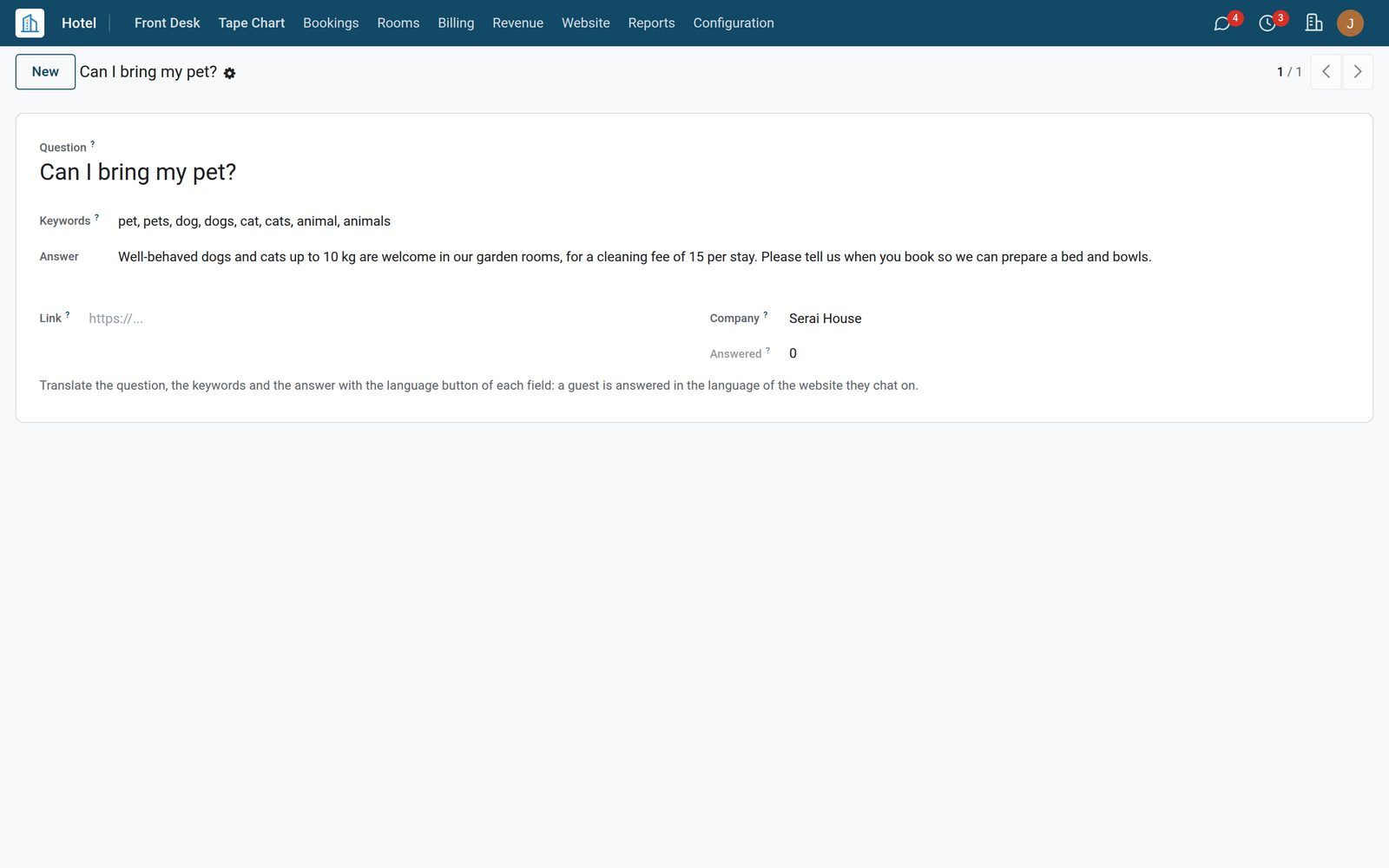
Task: Open the Tape Chart menu
Action: click(x=252, y=23)
